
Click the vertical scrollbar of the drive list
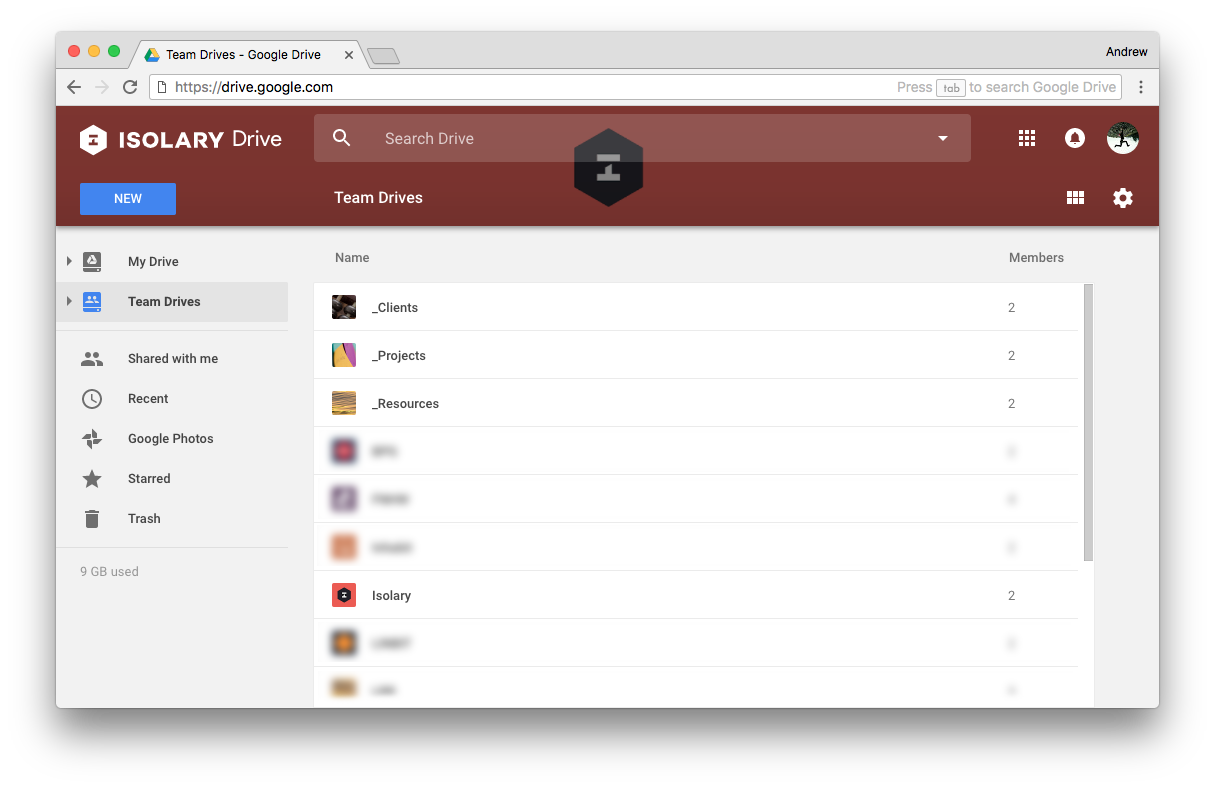pyautogui.click(x=1088, y=422)
